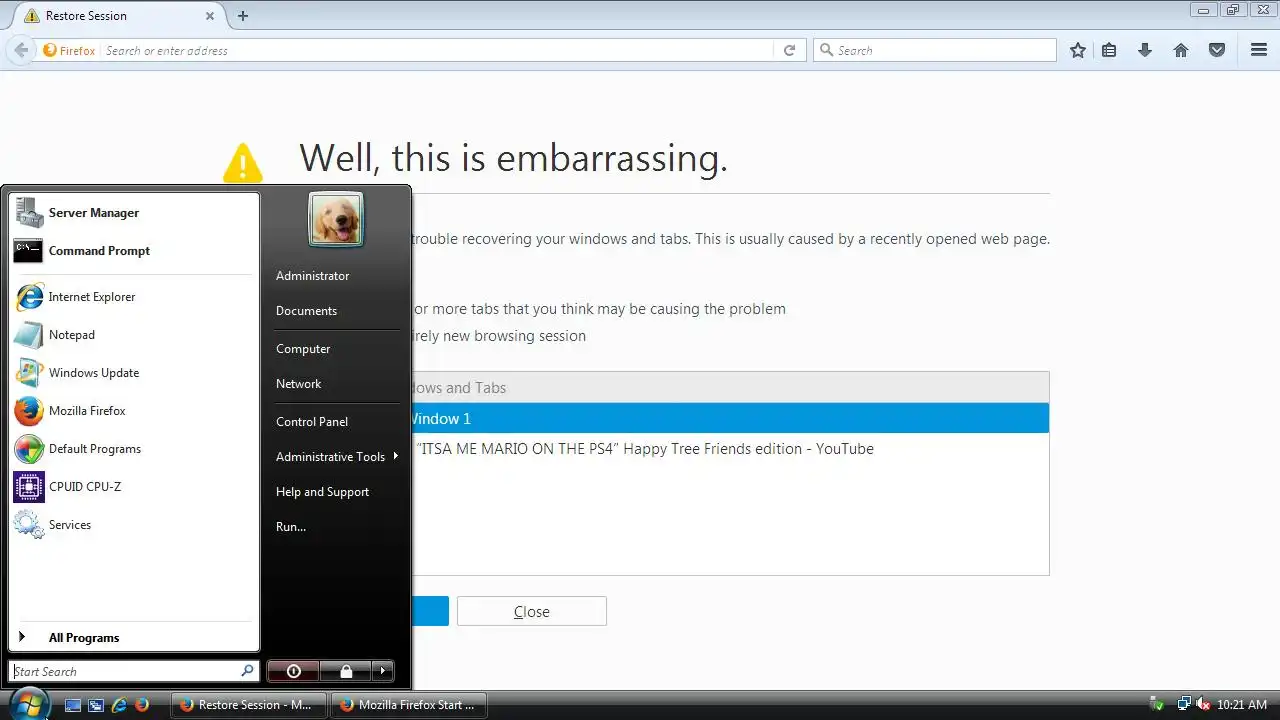This screenshot has height=720, width=1280.
Task: Click the Firefox identity icon in address bar
Action: (x=70, y=50)
